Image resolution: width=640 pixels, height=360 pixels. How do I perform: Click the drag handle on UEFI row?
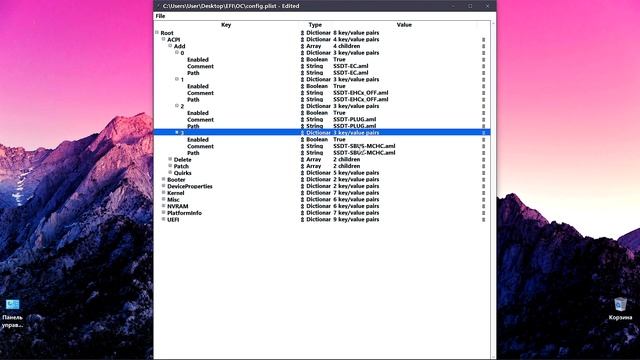(x=484, y=220)
